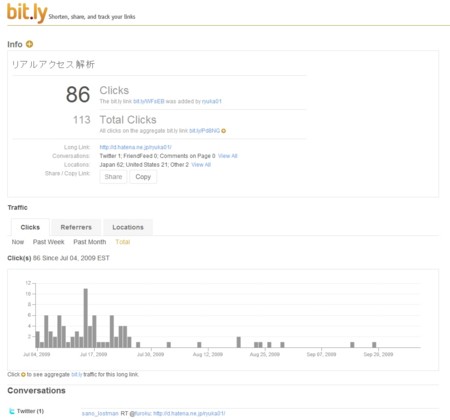Open the aggregate bit.ly/PdBNG link
The image size is (450, 420).
[x=204, y=131]
